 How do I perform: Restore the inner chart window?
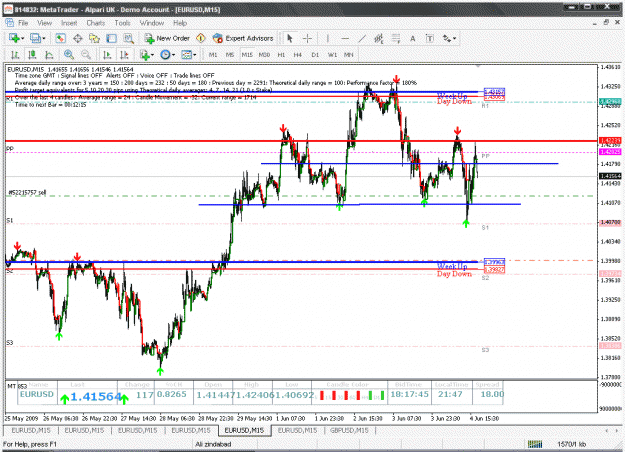[x=606, y=23]
